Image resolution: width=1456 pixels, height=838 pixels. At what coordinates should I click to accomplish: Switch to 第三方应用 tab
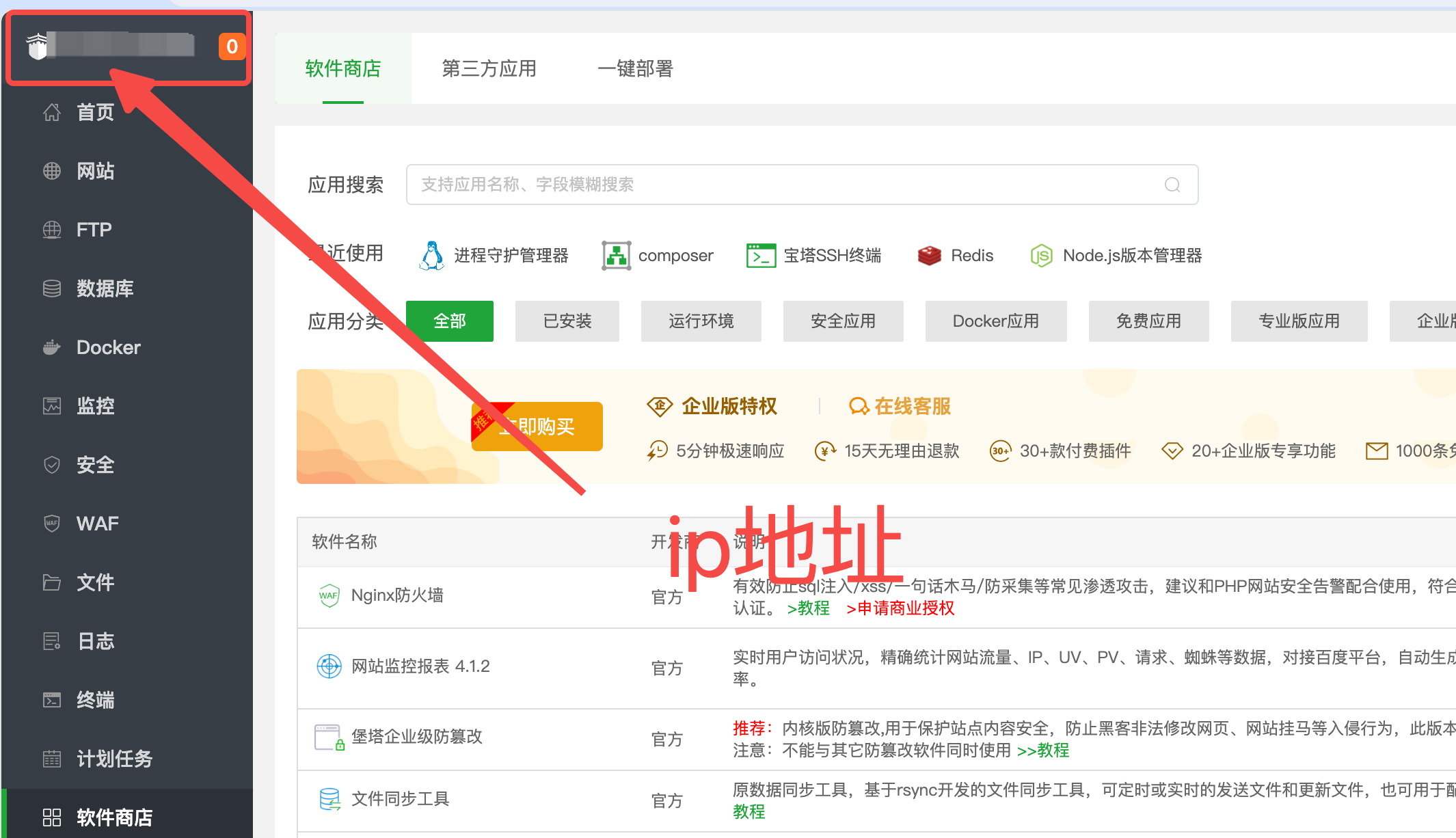click(x=489, y=68)
